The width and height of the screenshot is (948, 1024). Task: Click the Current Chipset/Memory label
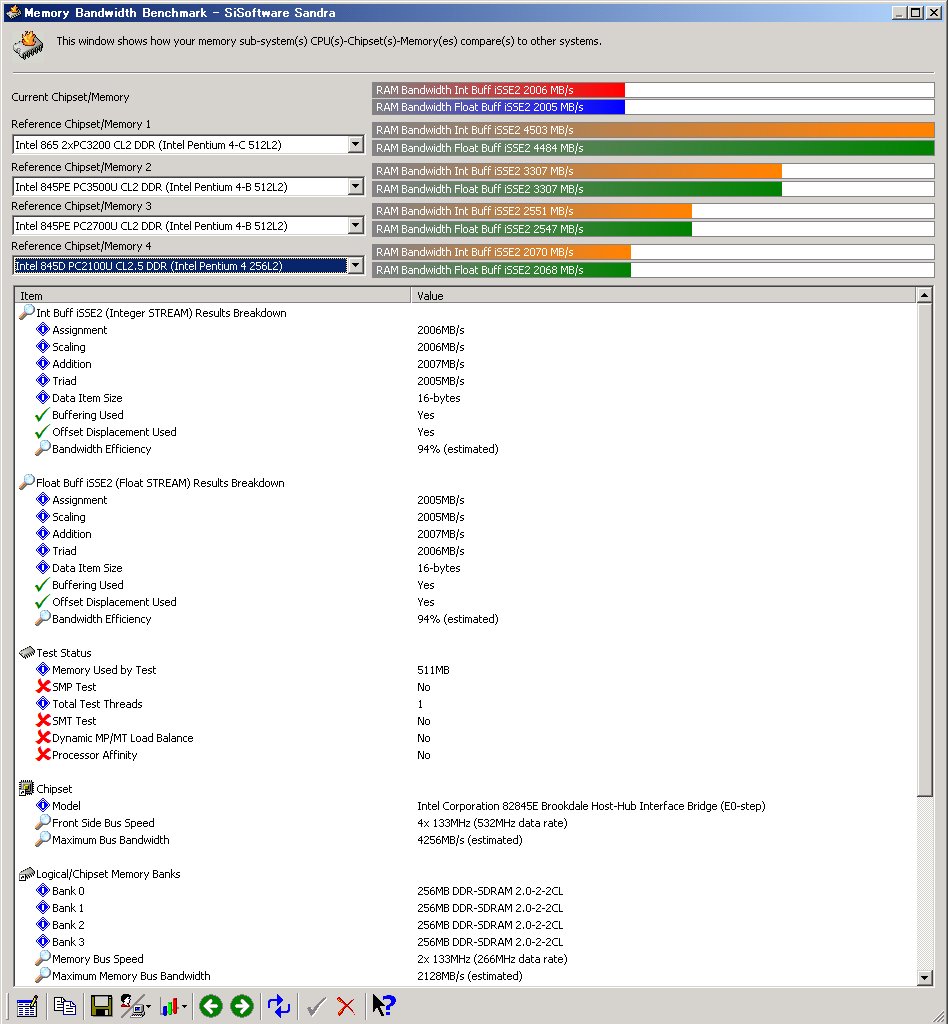coord(70,97)
